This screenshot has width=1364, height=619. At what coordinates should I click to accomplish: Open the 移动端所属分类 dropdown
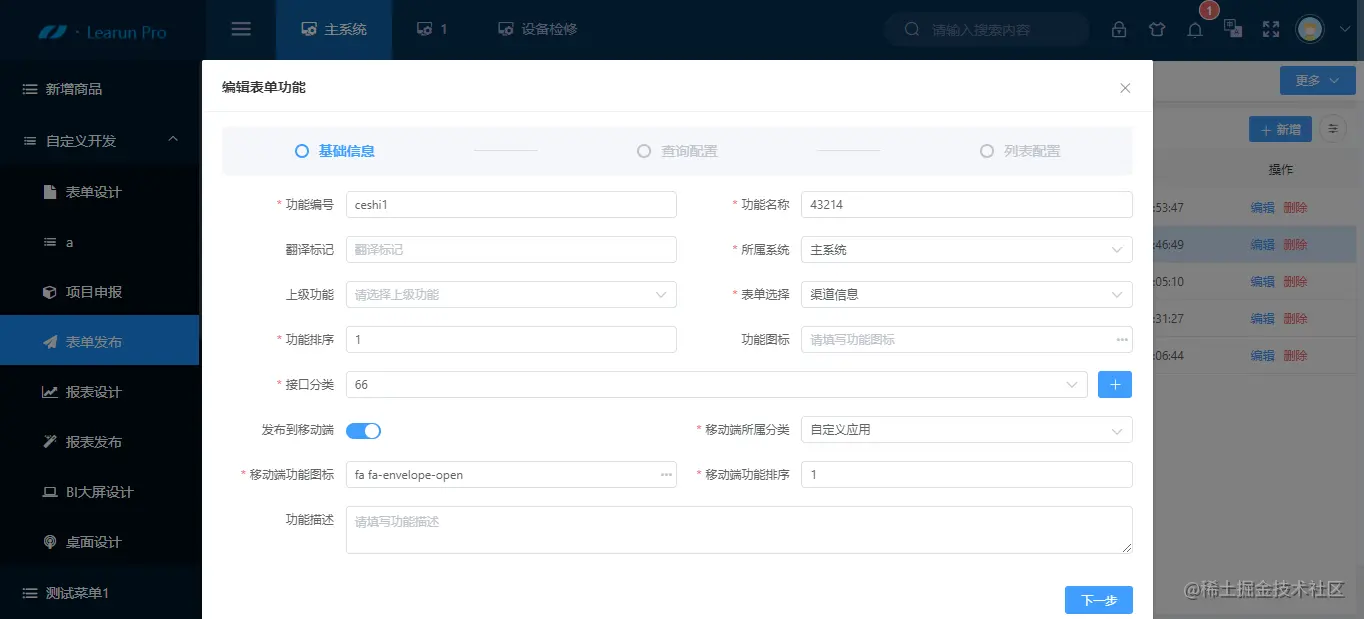click(x=965, y=430)
